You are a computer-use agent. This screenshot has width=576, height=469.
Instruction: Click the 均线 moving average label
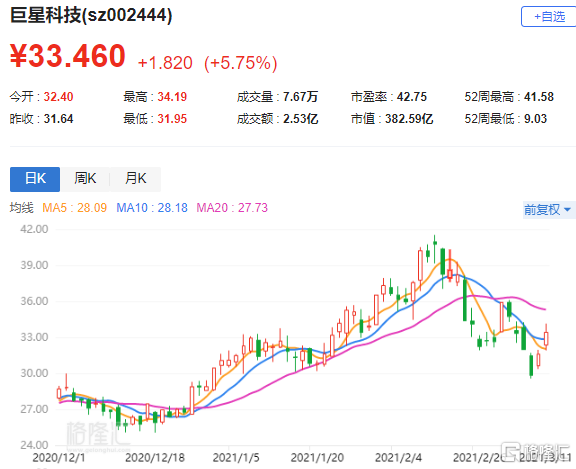pos(22,208)
